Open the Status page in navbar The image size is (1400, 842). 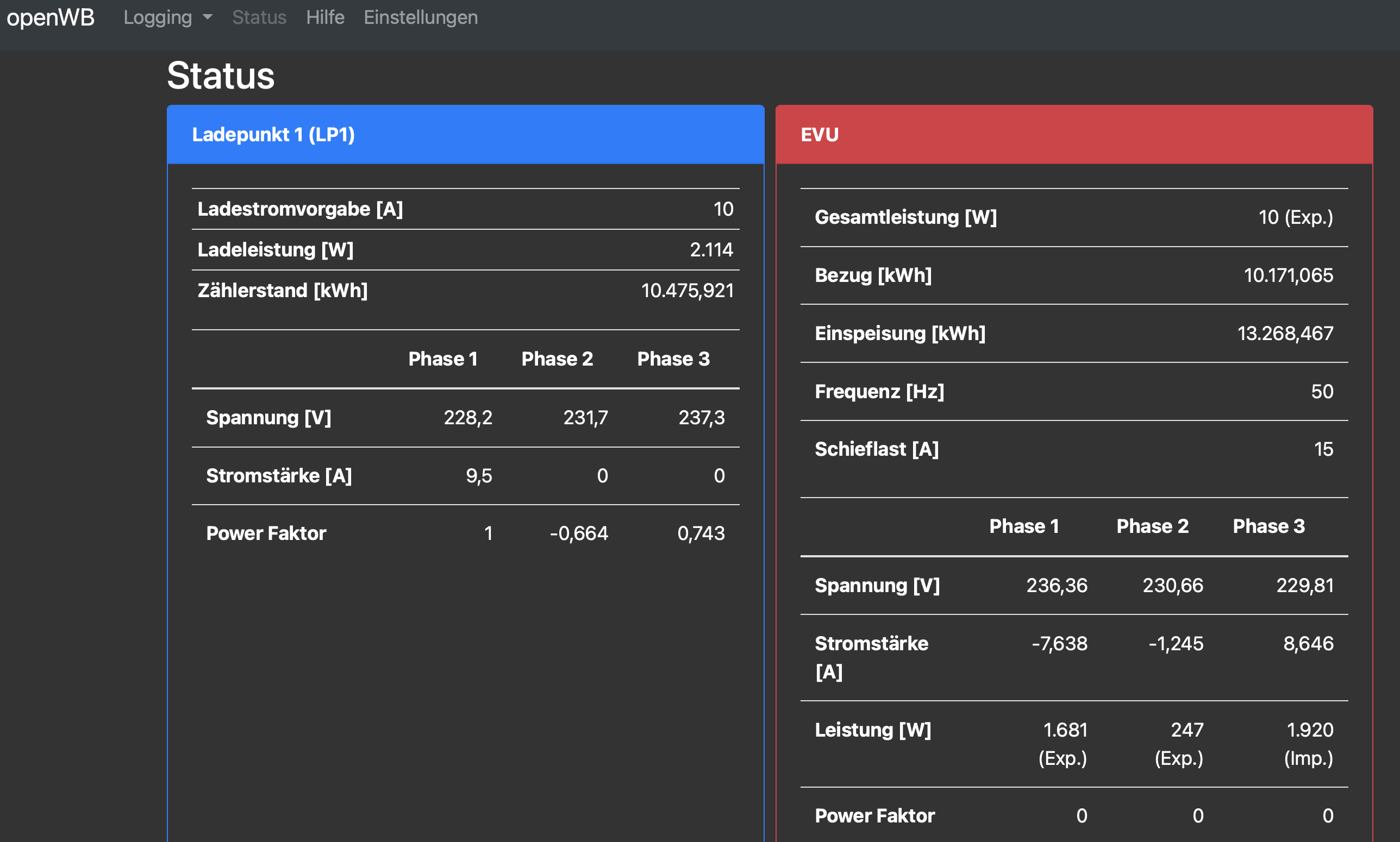(259, 17)
